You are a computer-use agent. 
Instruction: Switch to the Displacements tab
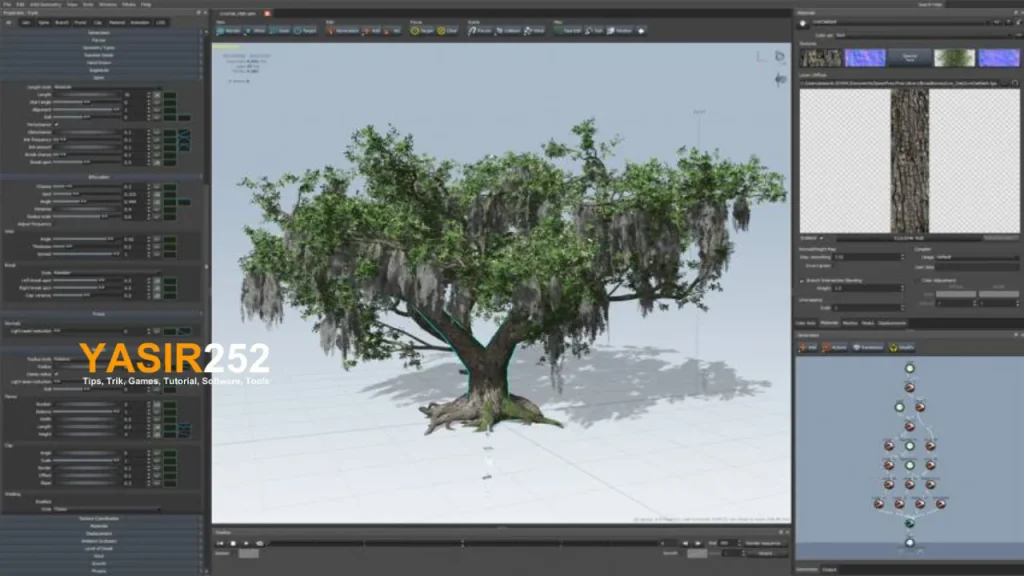pyautogui.click(x=892, y=323)
